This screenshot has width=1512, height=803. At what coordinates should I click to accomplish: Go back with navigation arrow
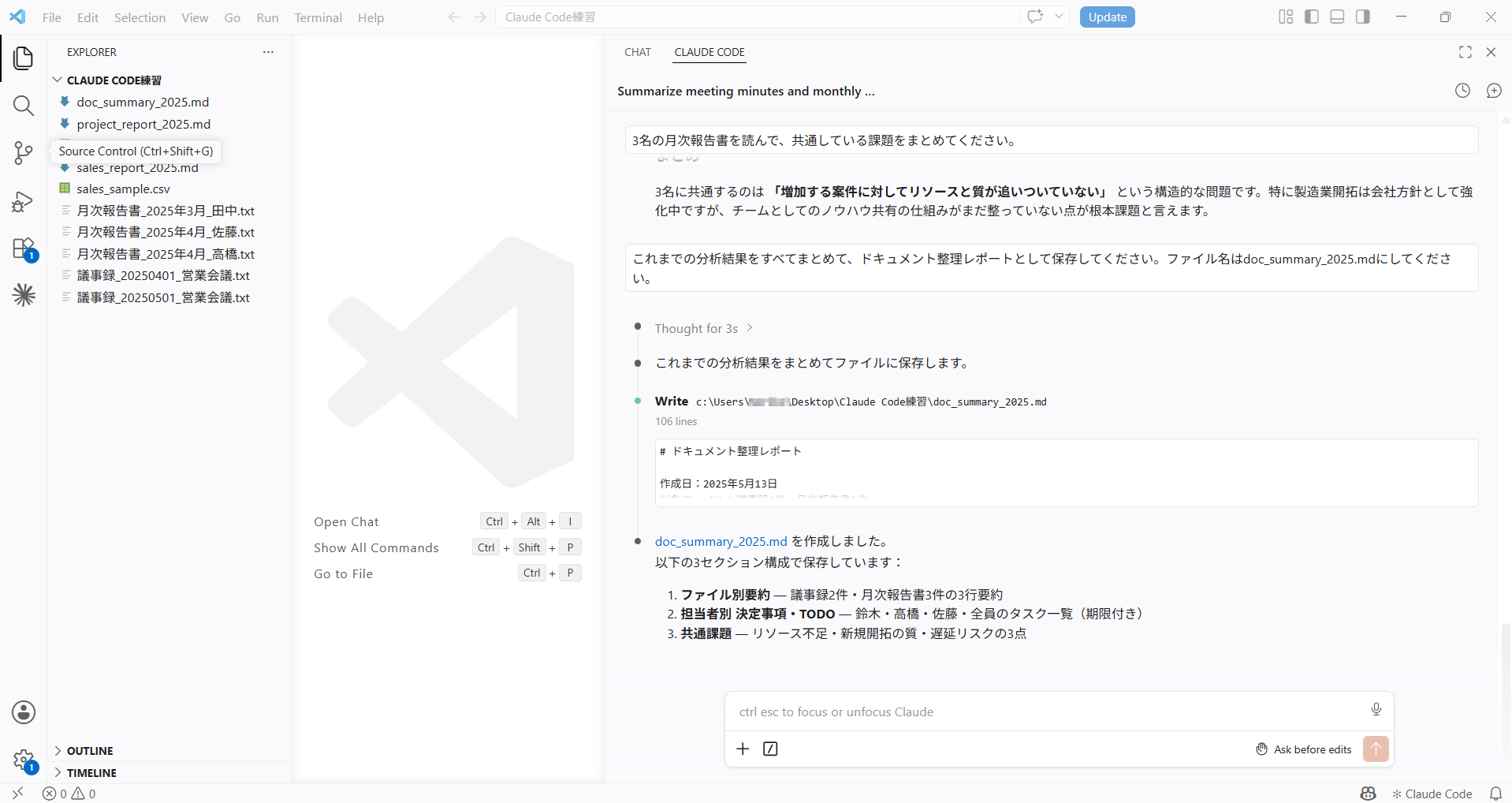coord(454,17)
